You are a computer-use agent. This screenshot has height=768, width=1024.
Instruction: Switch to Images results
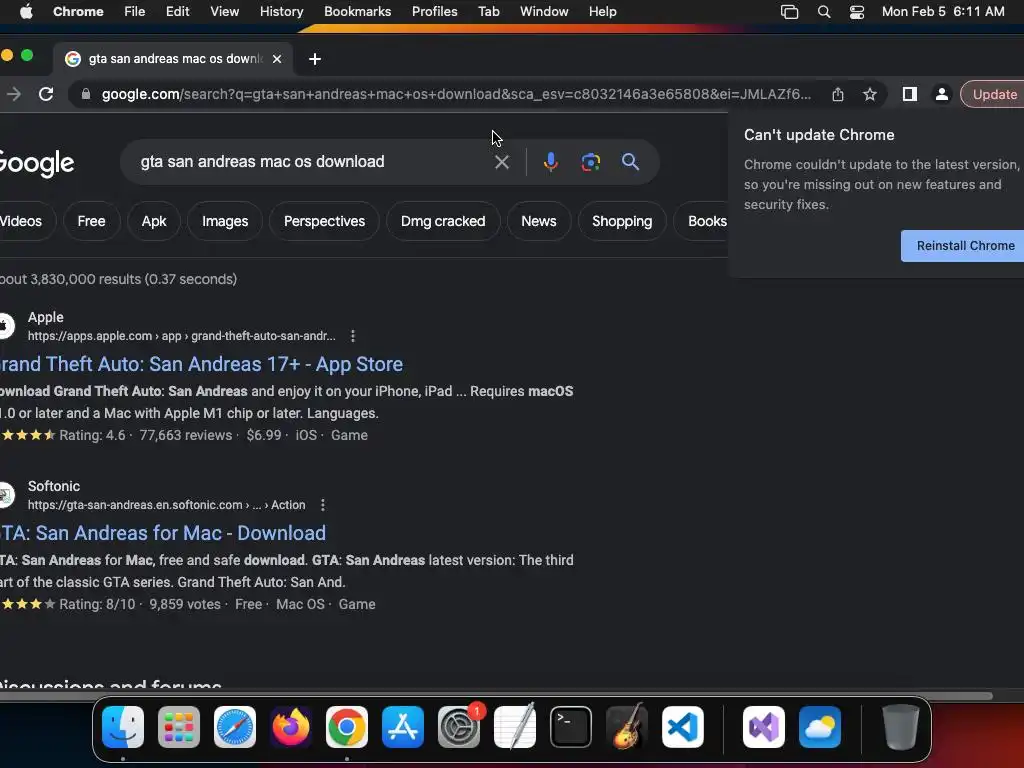click(x=225, y=221)
